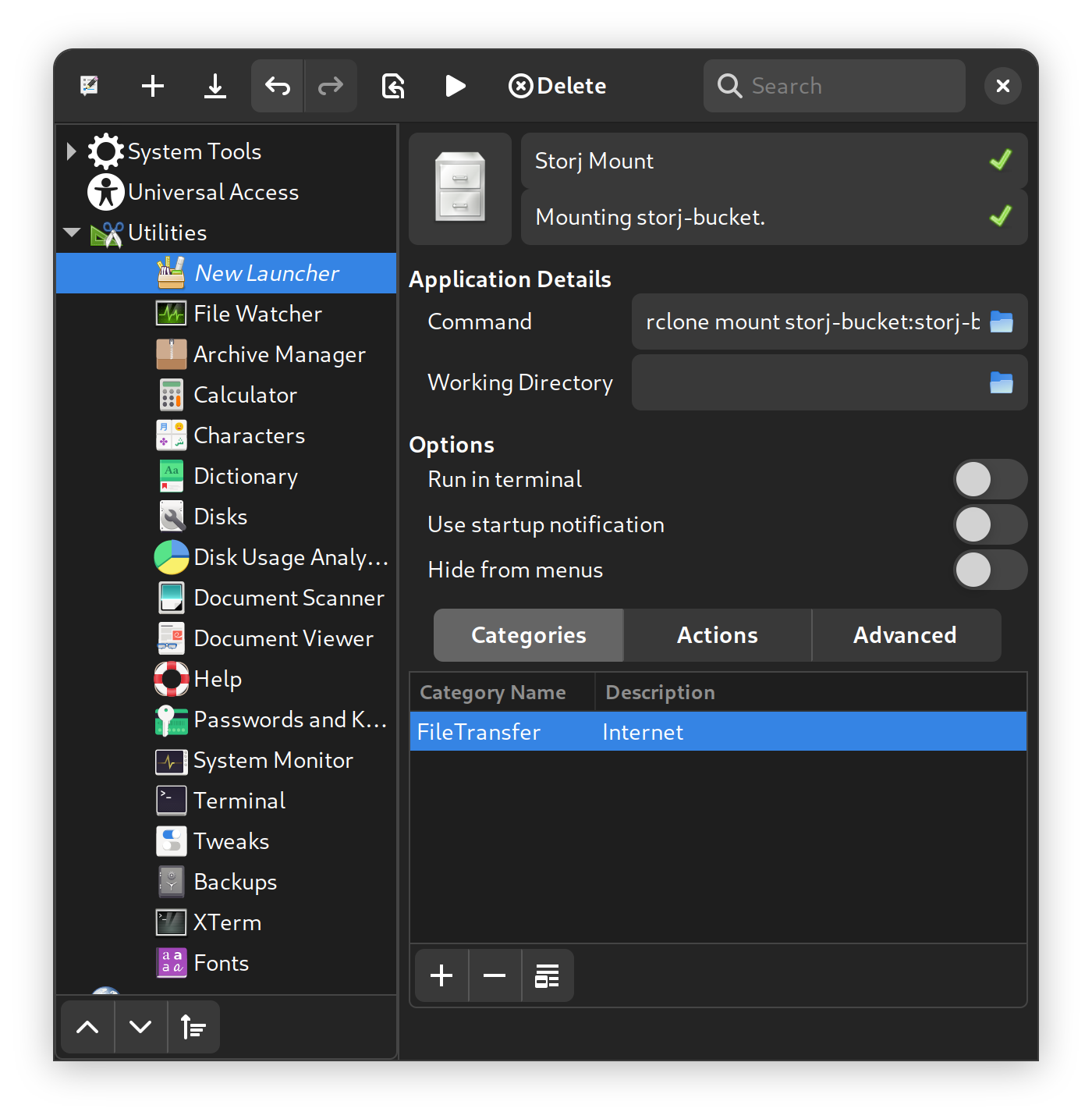
Task: Click the XTerm icon
Action: click(172, 922)
